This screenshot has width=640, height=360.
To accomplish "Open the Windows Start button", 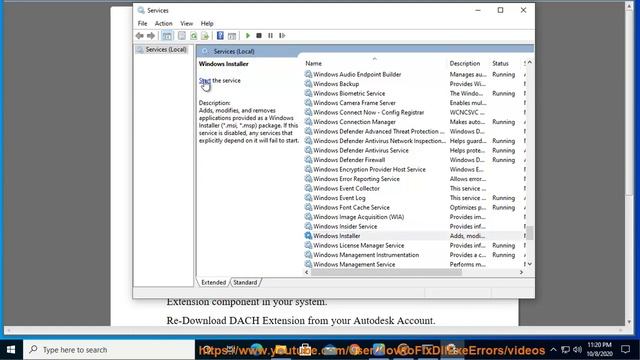I will (x=11, y=350).
